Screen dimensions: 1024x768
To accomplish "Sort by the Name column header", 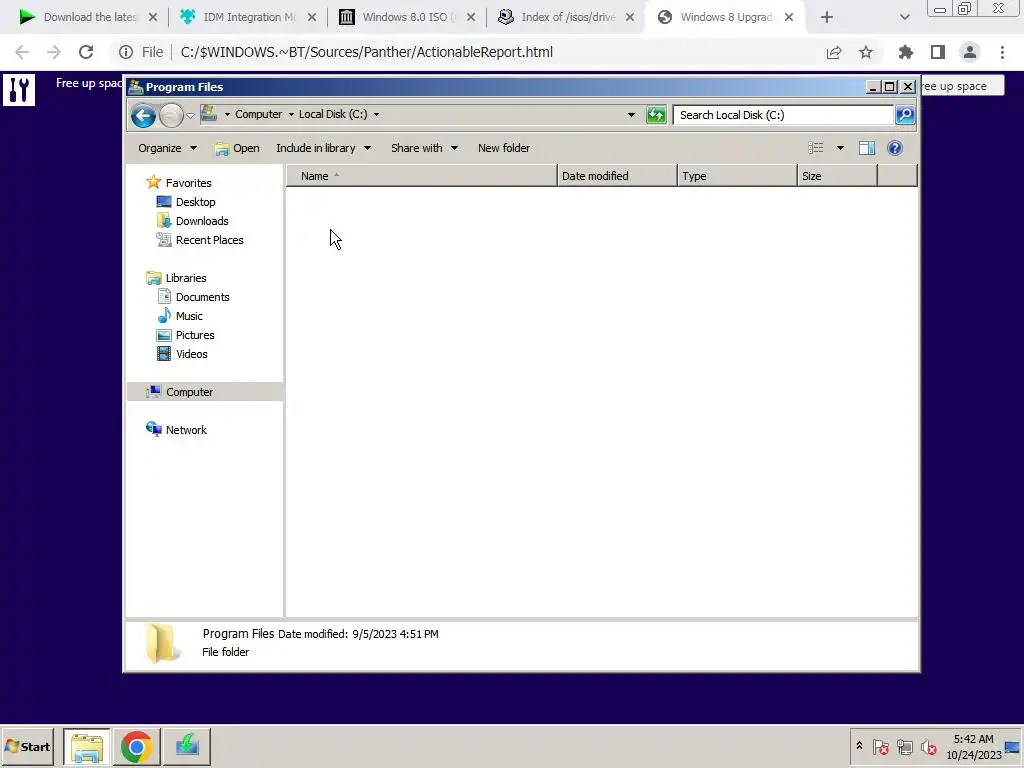I will click(x=421, y=176).
